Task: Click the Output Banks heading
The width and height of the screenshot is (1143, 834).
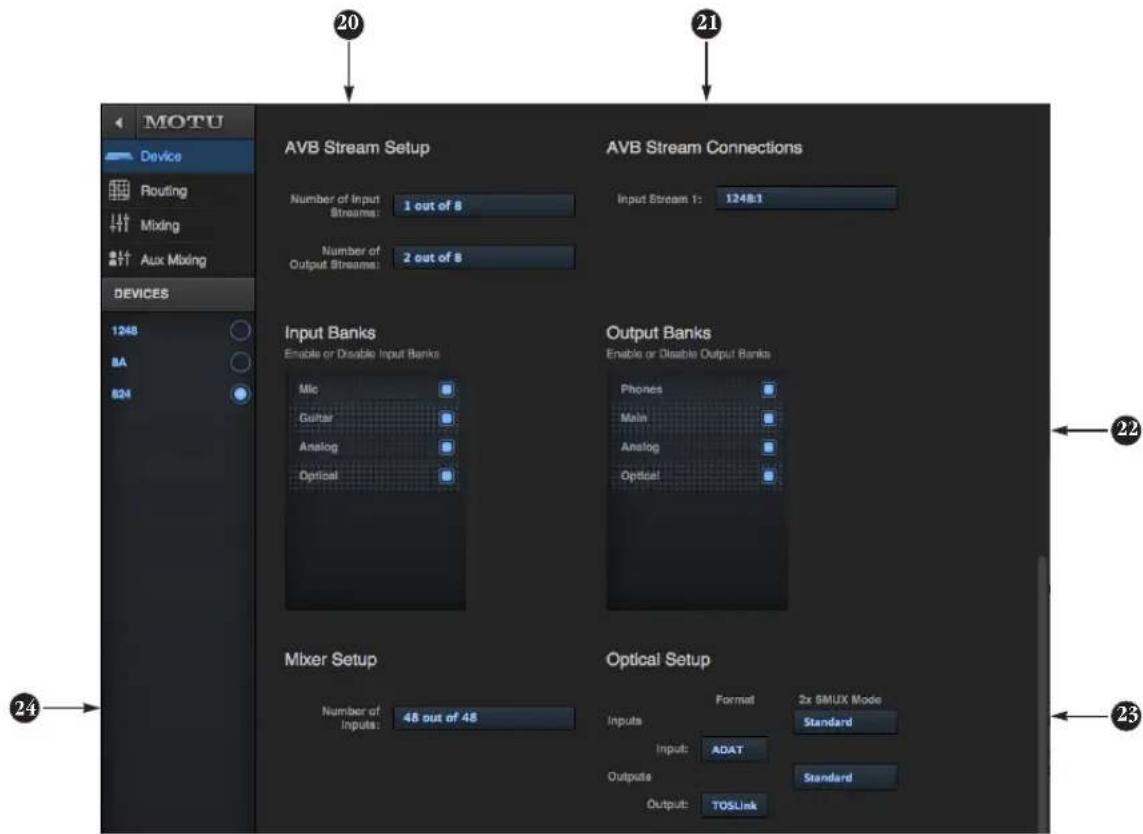Action: pos(658,332)
